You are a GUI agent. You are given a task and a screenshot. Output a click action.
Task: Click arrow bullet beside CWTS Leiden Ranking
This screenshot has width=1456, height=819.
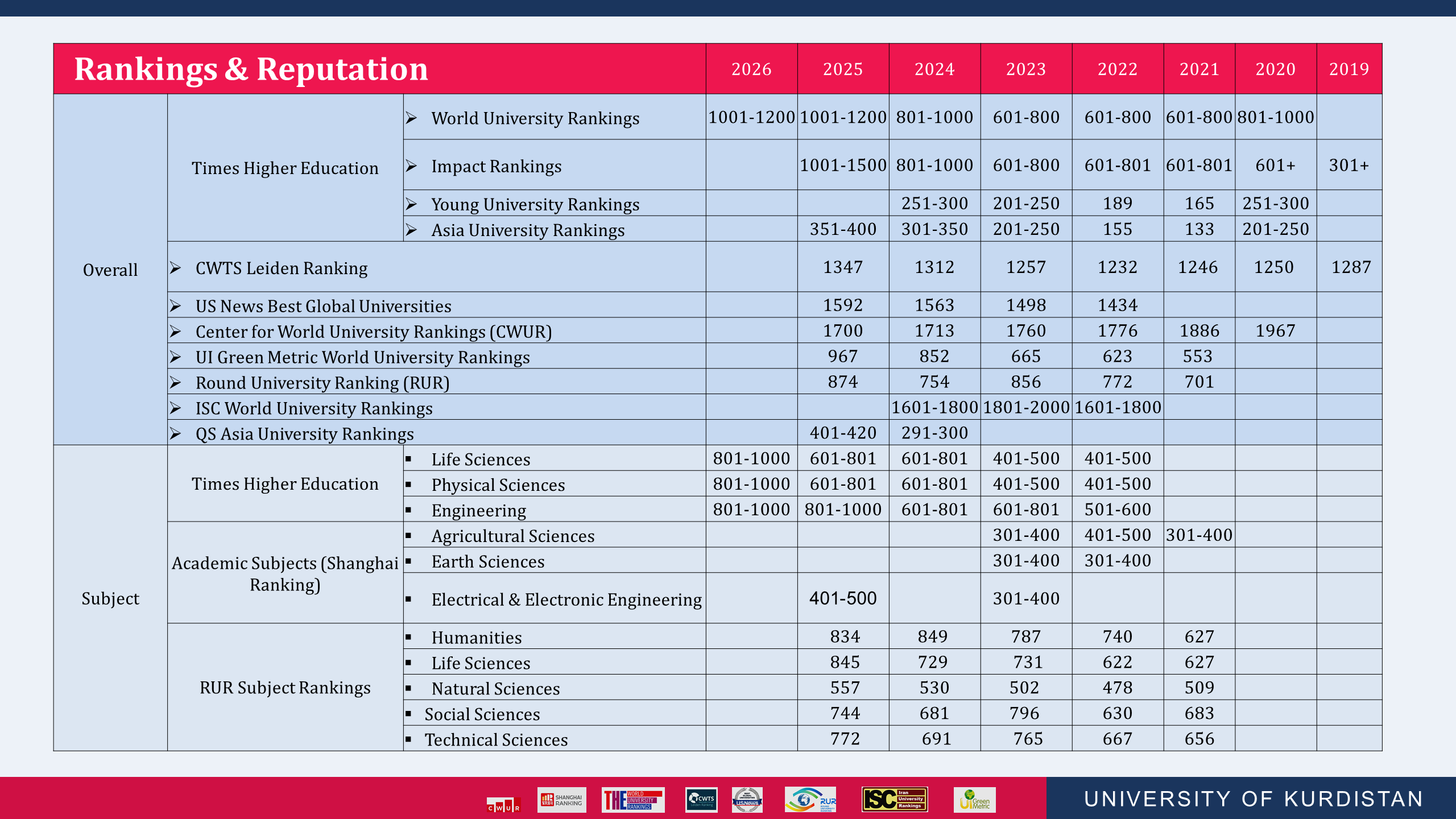(176, 268)
